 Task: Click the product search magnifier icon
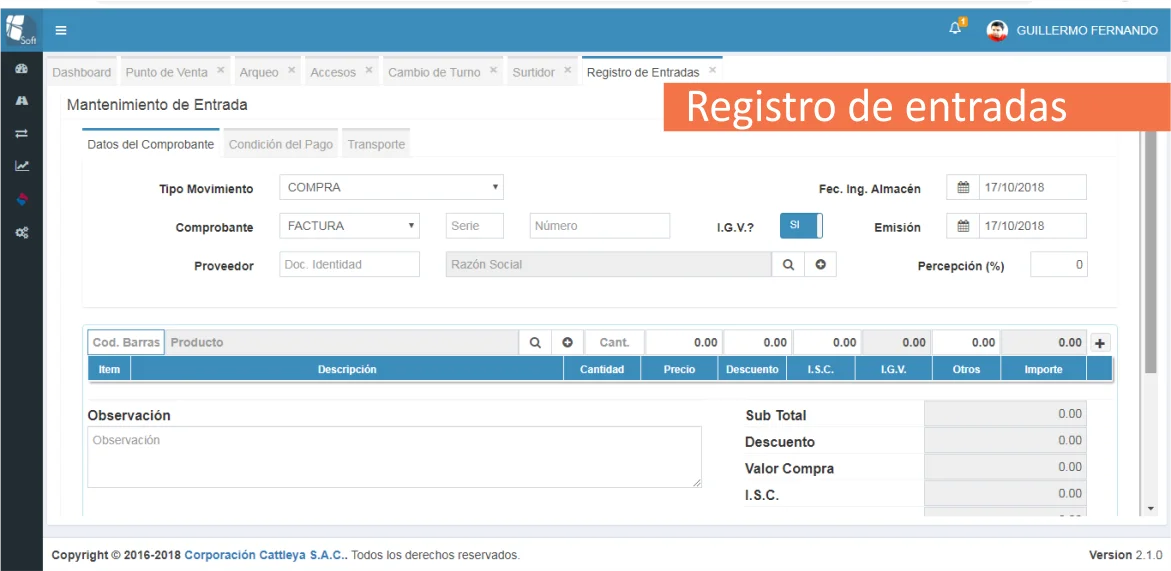(535, 342)
